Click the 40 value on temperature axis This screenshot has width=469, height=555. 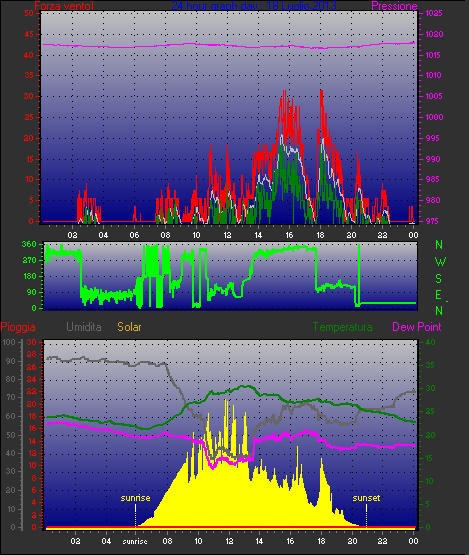430,342
